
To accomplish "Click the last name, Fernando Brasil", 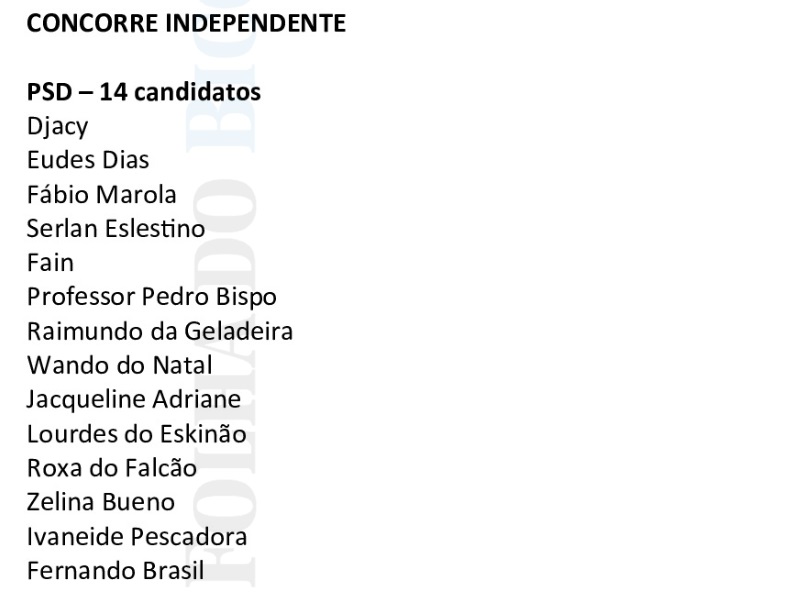I will pyautogui.click(x=115, y=571).
